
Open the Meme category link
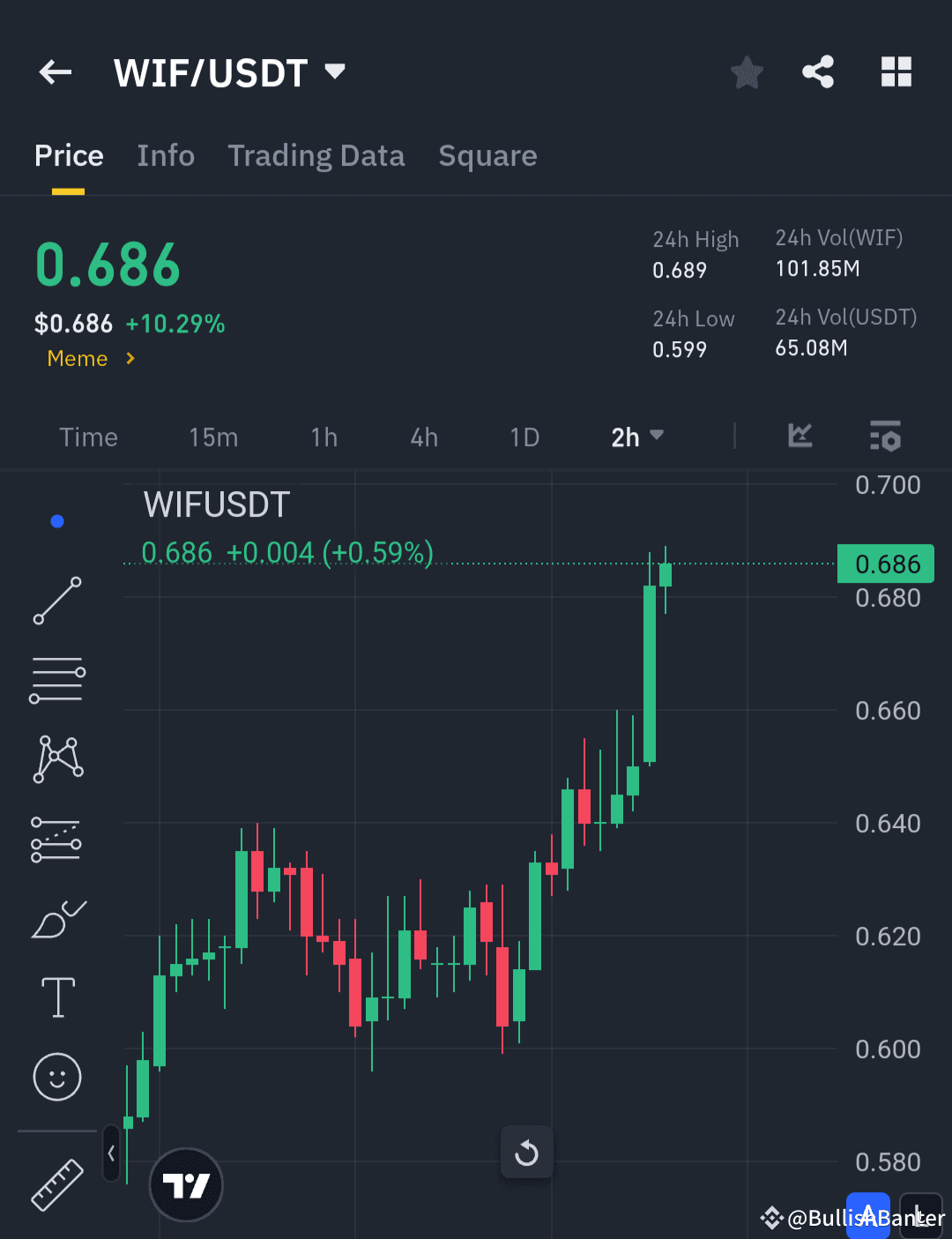(89, 358)
